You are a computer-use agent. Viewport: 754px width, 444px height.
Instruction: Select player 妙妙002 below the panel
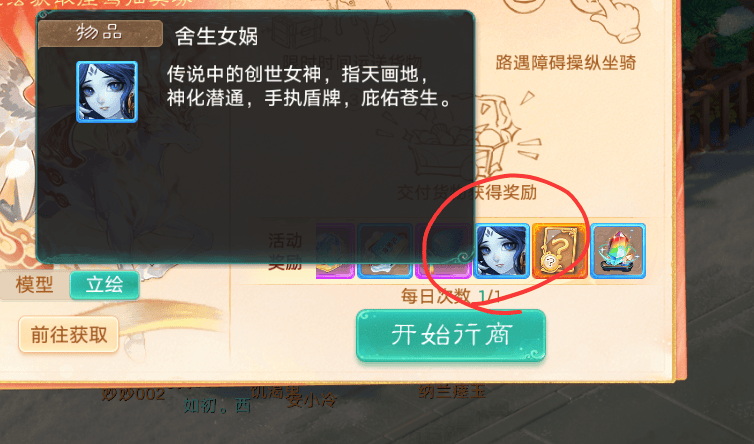point(133,394)
